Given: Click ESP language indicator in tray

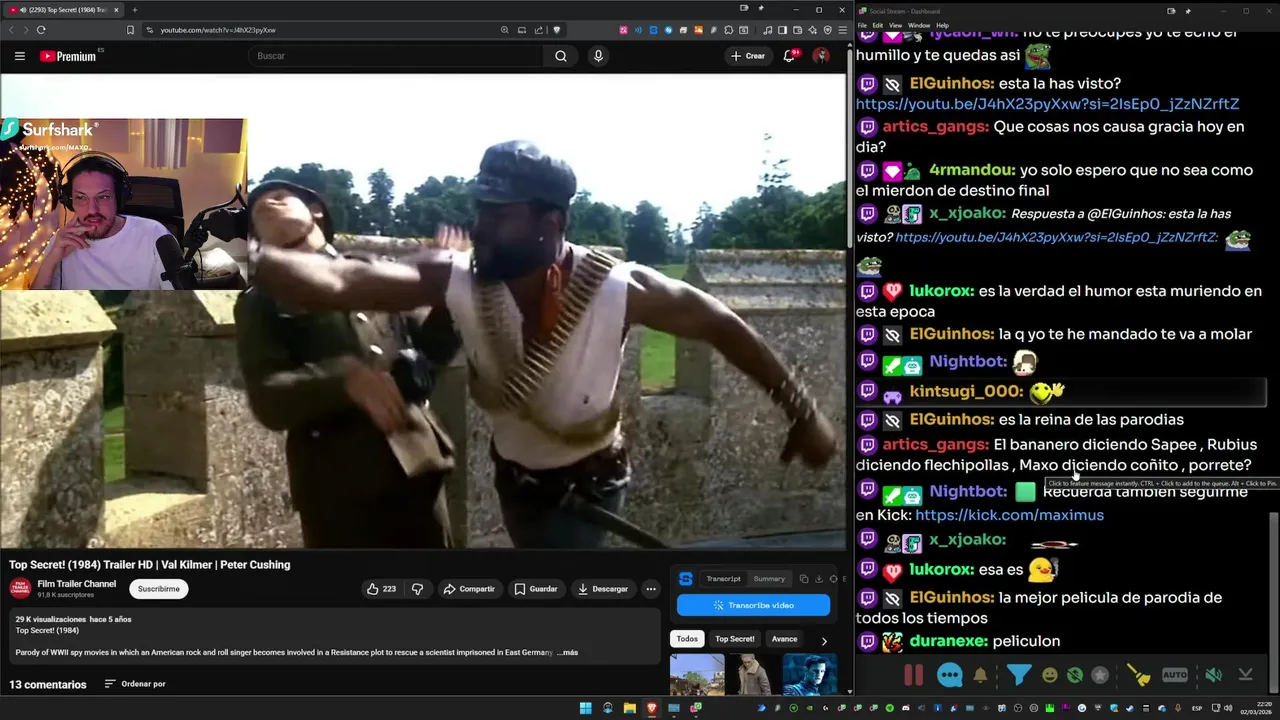Looking at the screenshot, I should [1196, 708].
